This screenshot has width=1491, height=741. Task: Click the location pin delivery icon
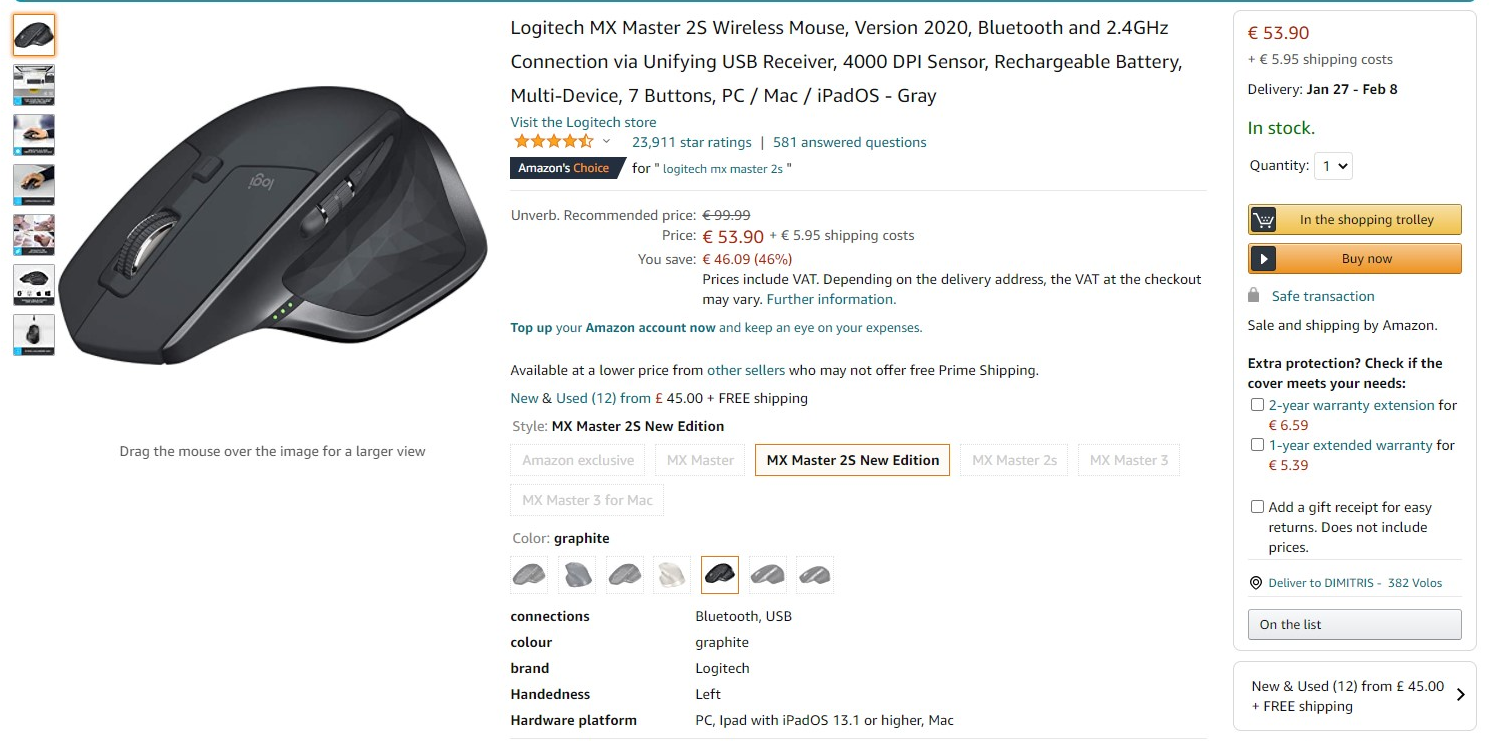pos(1256,583)
